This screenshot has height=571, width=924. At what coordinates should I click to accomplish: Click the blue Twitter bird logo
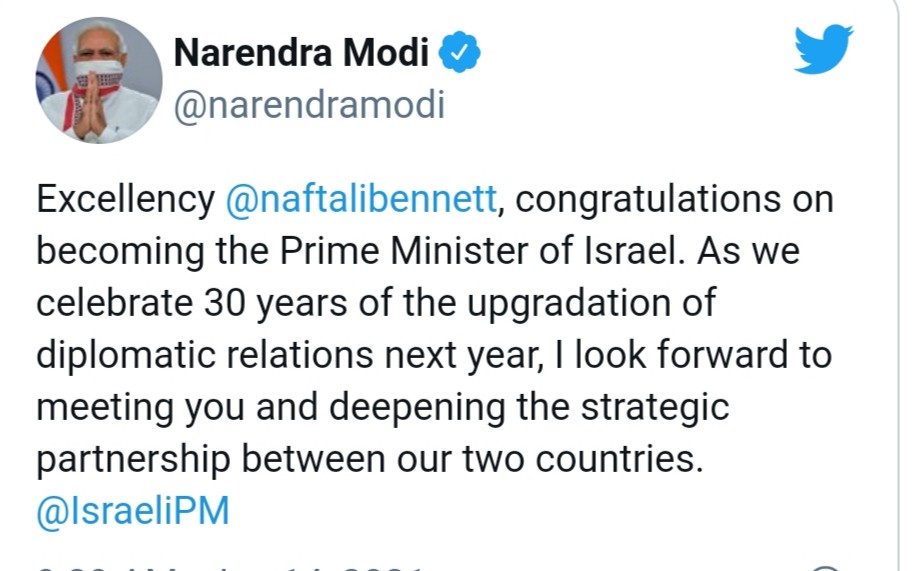click(x=823, y=49)
